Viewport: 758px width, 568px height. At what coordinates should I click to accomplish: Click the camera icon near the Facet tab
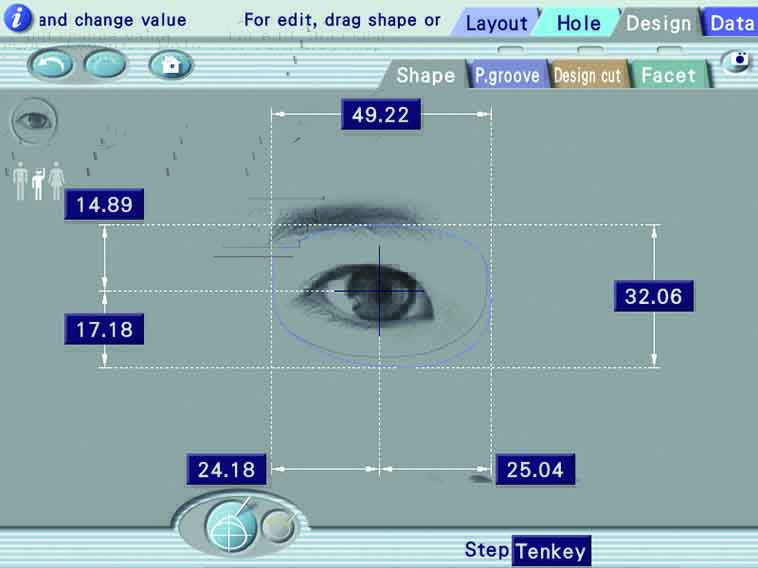point(739,62)
